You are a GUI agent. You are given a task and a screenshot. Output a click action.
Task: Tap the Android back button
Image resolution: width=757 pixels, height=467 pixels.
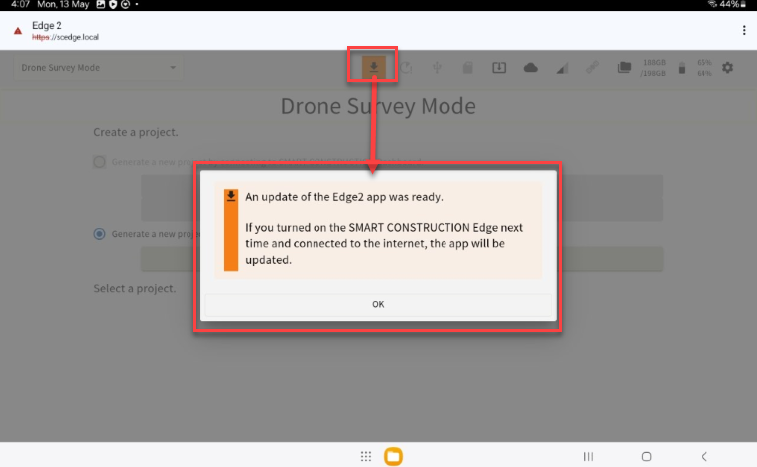point(704,456)
